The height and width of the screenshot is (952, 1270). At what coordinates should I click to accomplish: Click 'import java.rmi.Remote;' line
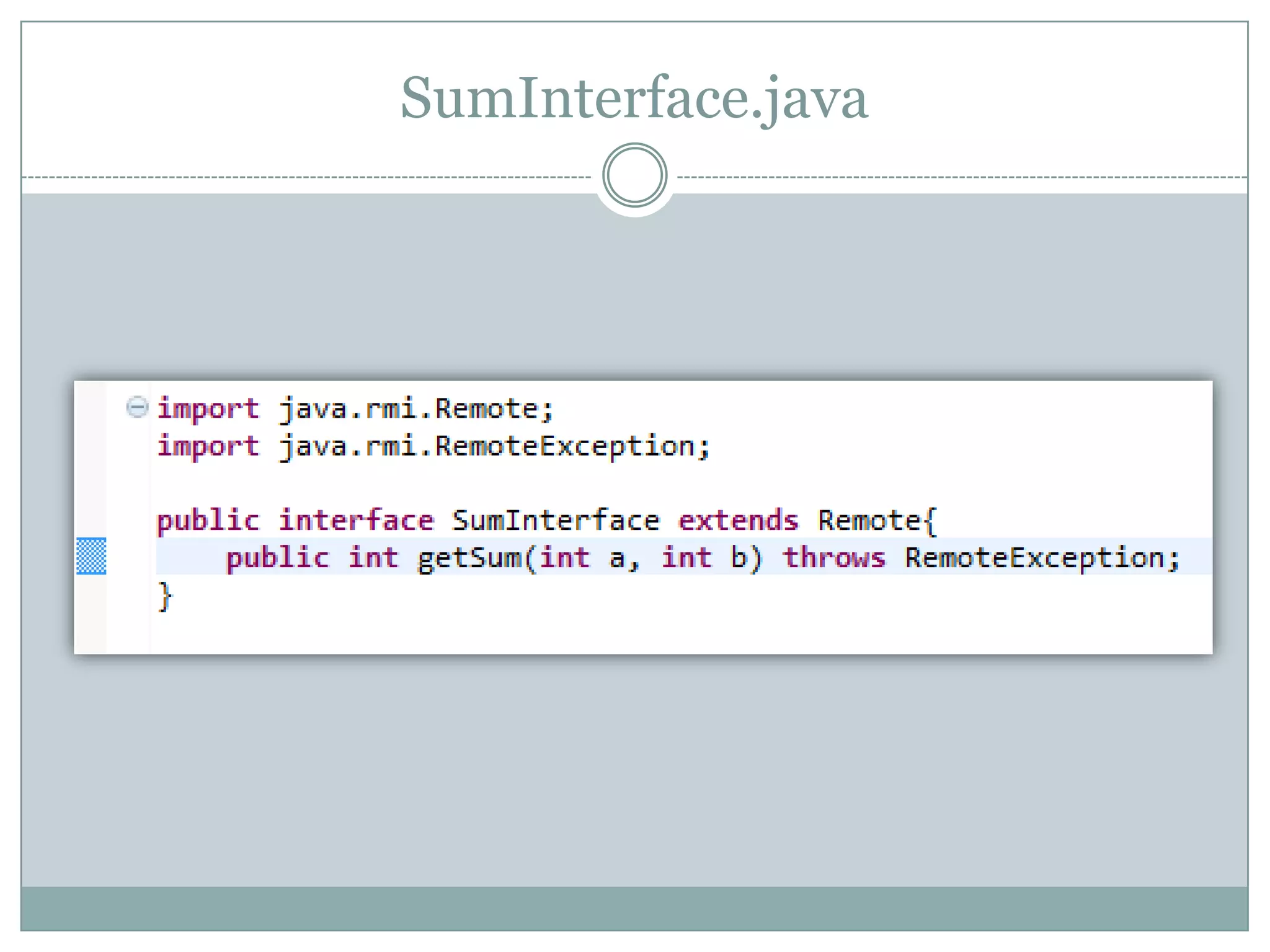[x=355, y=410]
